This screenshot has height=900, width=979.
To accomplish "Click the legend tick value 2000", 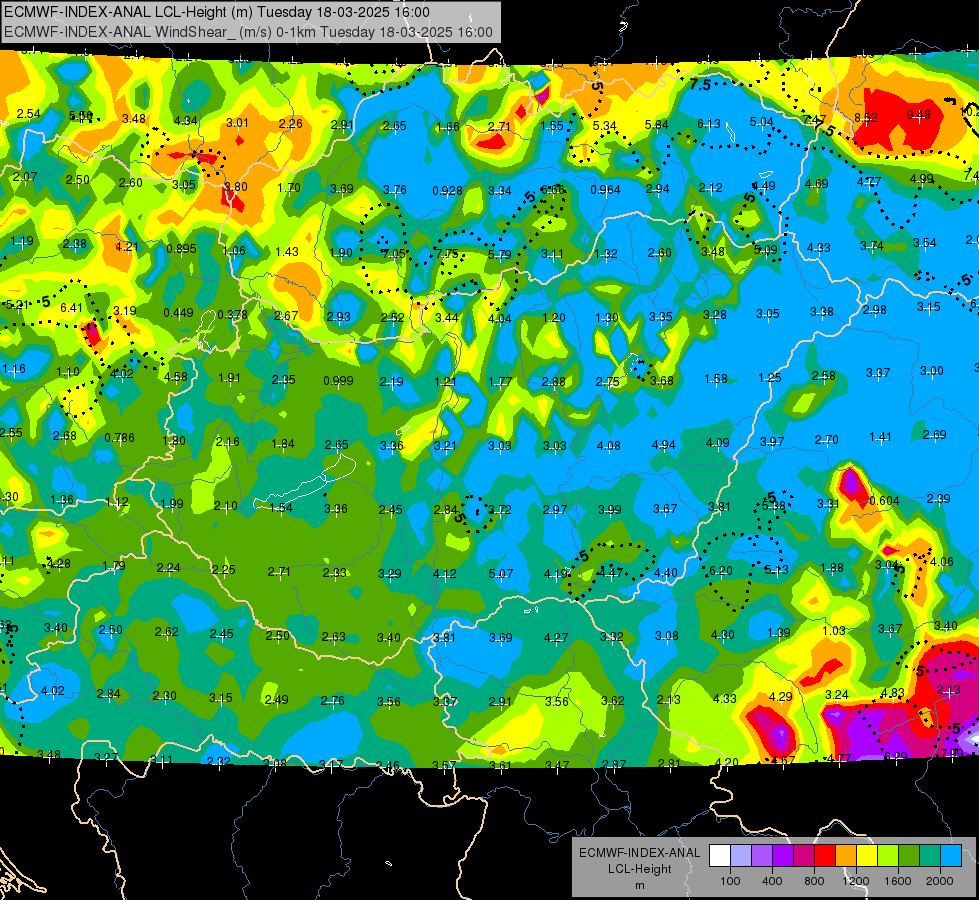I will click(x=940, y=881).
